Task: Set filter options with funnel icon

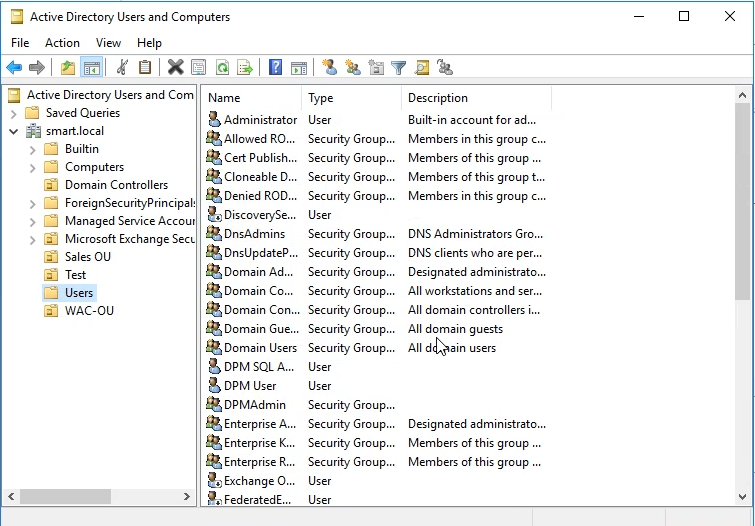Action: pyautogui.click(x=399, y=68)
